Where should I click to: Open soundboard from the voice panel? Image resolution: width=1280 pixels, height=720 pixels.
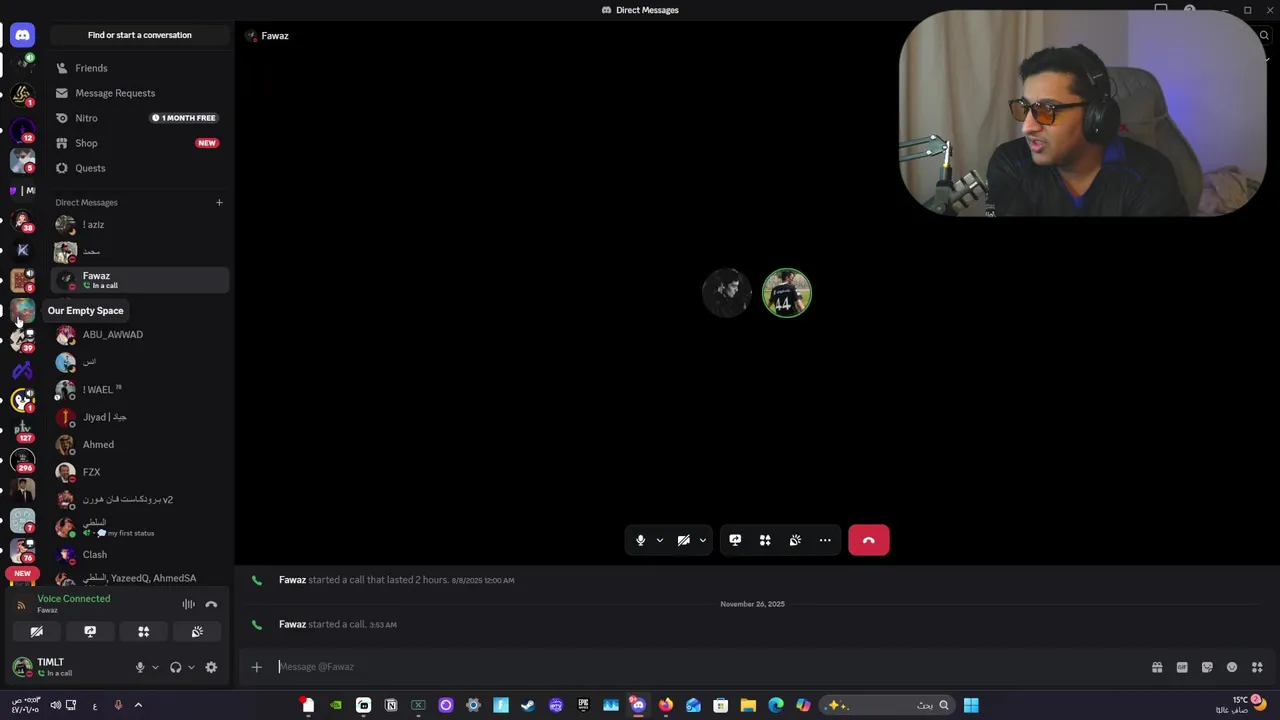(x=197, y=631)
